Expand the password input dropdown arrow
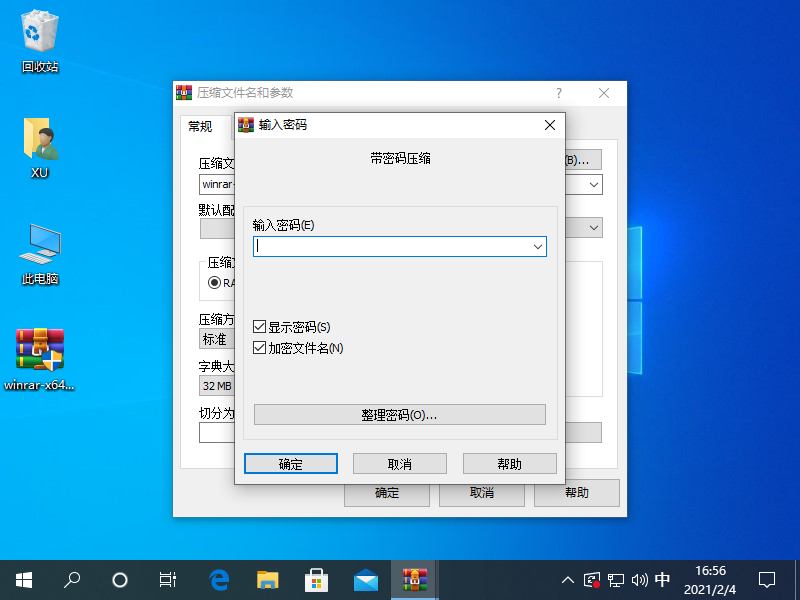Viewport: 800px width, 600px height. (537, 246)
